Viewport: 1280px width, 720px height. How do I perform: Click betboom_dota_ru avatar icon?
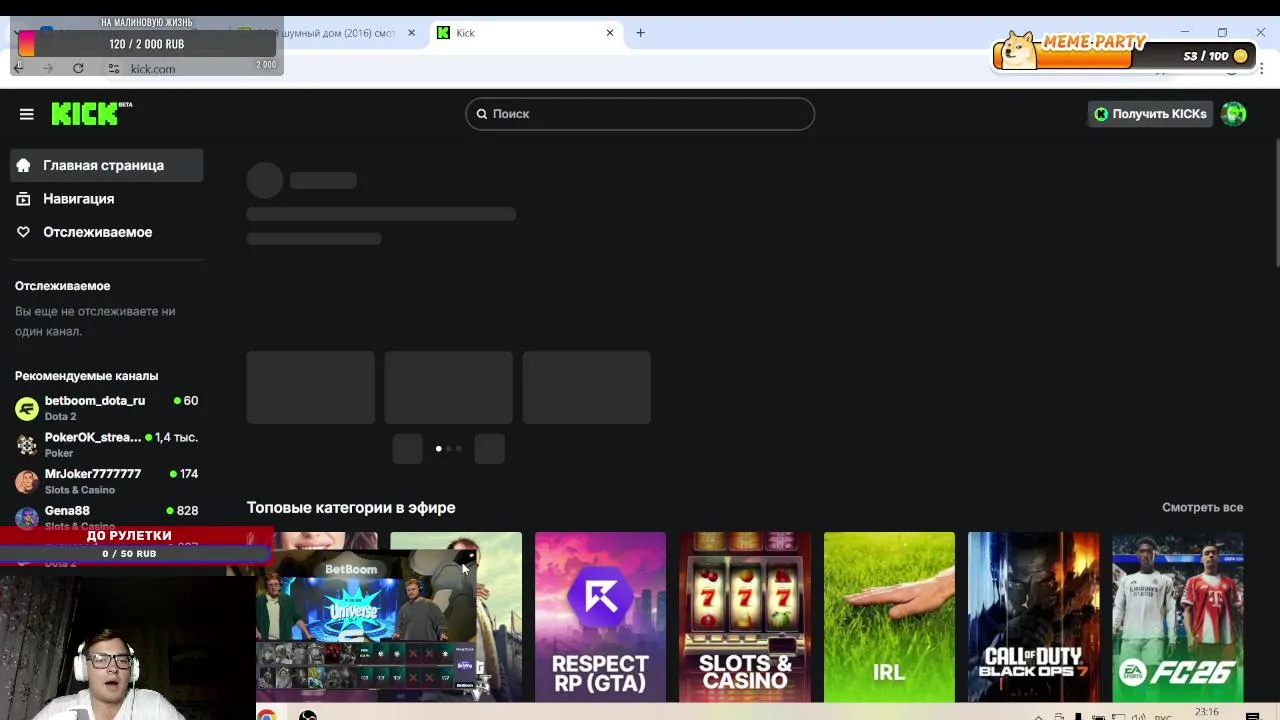pos(27,408)
